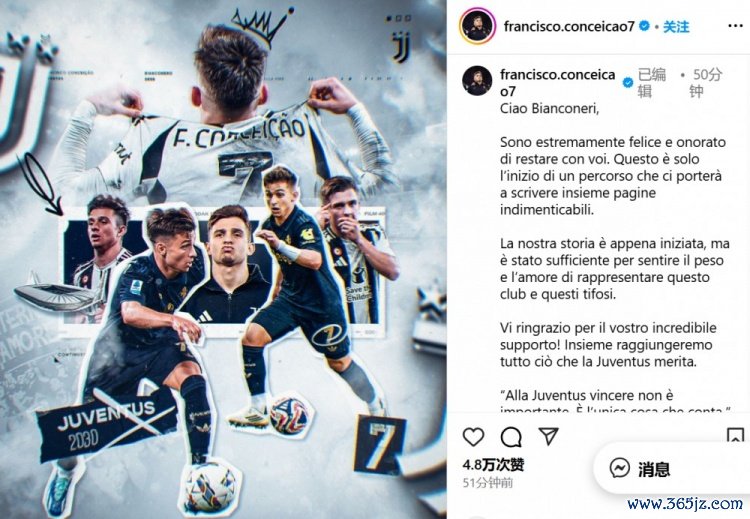Click the verified badge next to the header username
Screen dimensions: 750x519
[x=644, y=26]
